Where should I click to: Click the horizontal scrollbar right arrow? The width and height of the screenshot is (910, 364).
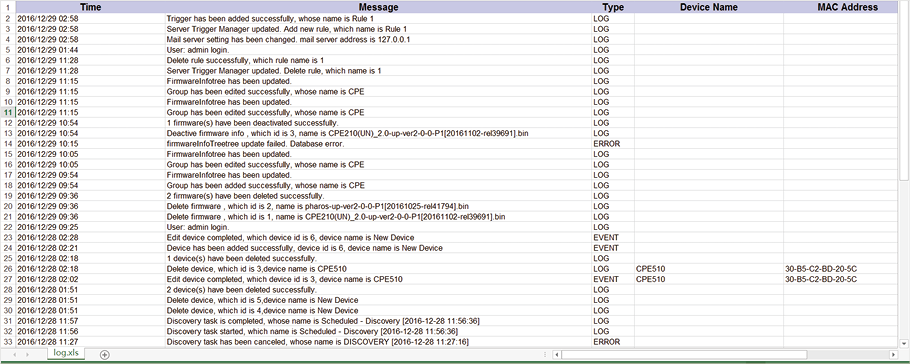[x=893, y=354]
